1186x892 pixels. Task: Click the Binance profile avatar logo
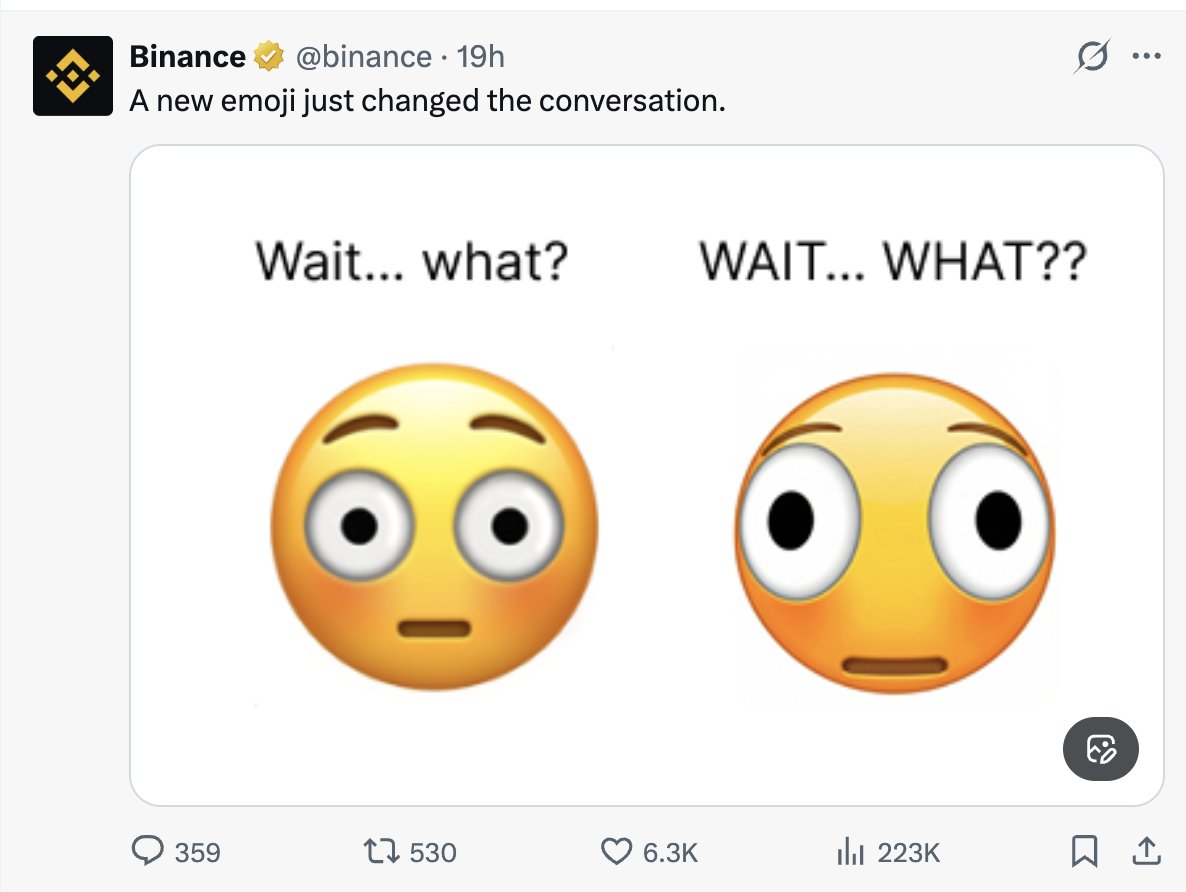click(x=72, y=76)
